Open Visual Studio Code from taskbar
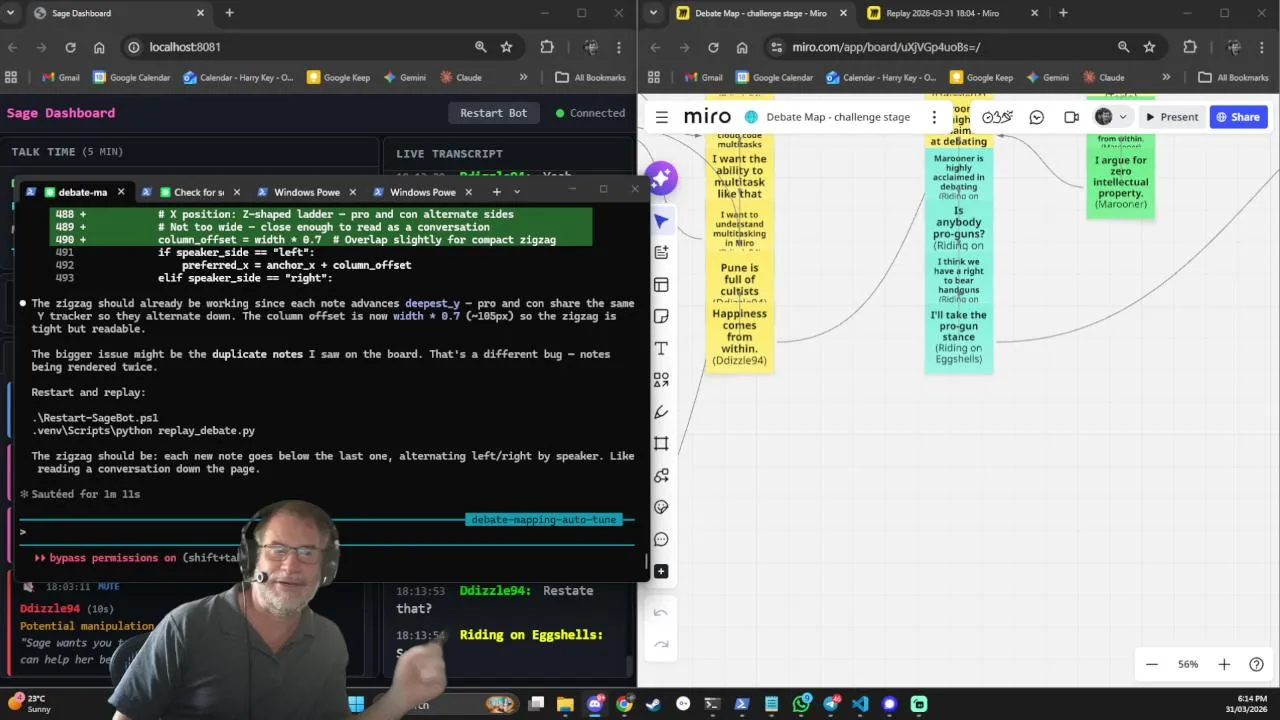 [x=860, y=704]
